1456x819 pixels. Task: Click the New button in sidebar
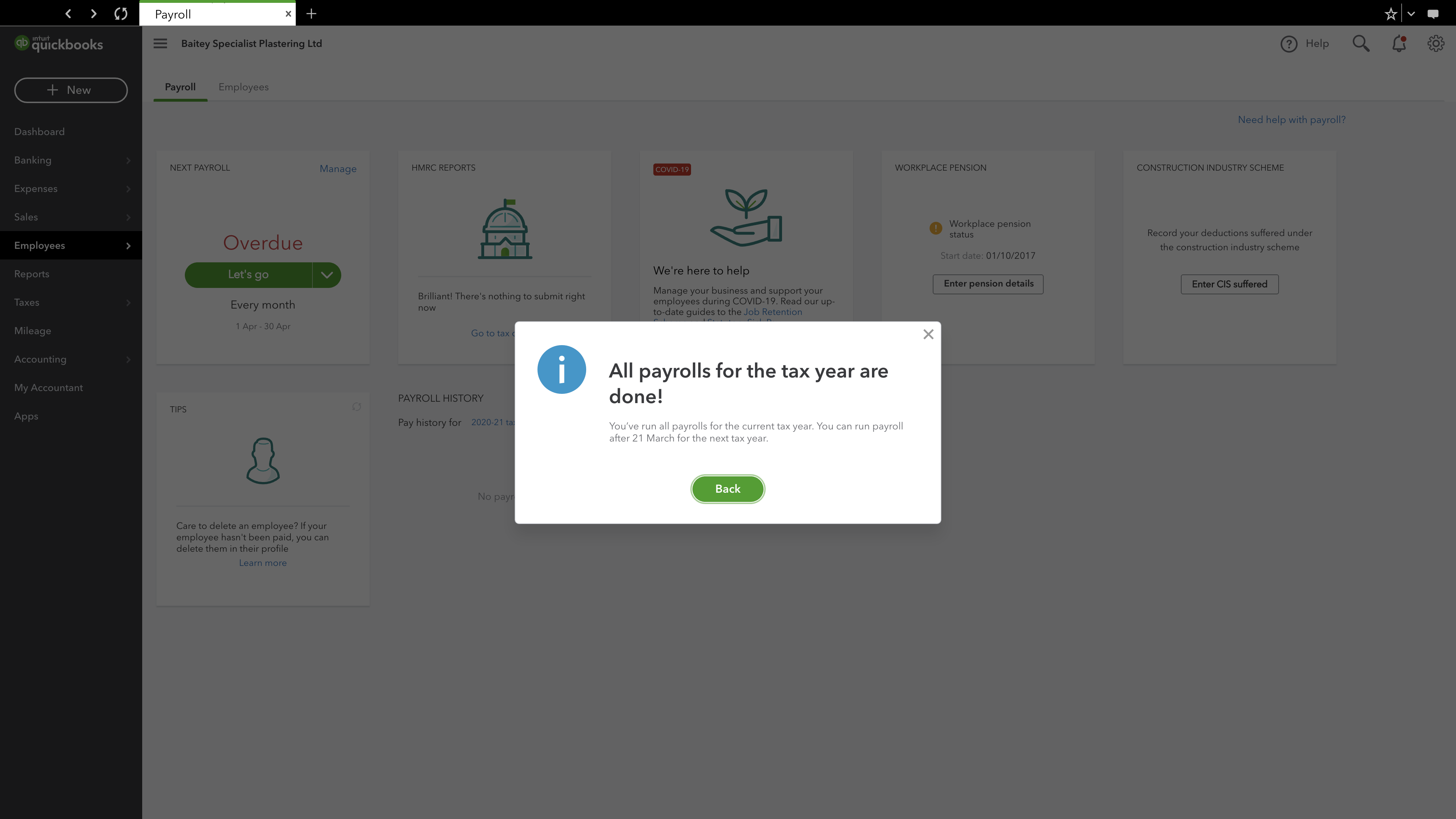pyautogui.click(x=71, y=90)
